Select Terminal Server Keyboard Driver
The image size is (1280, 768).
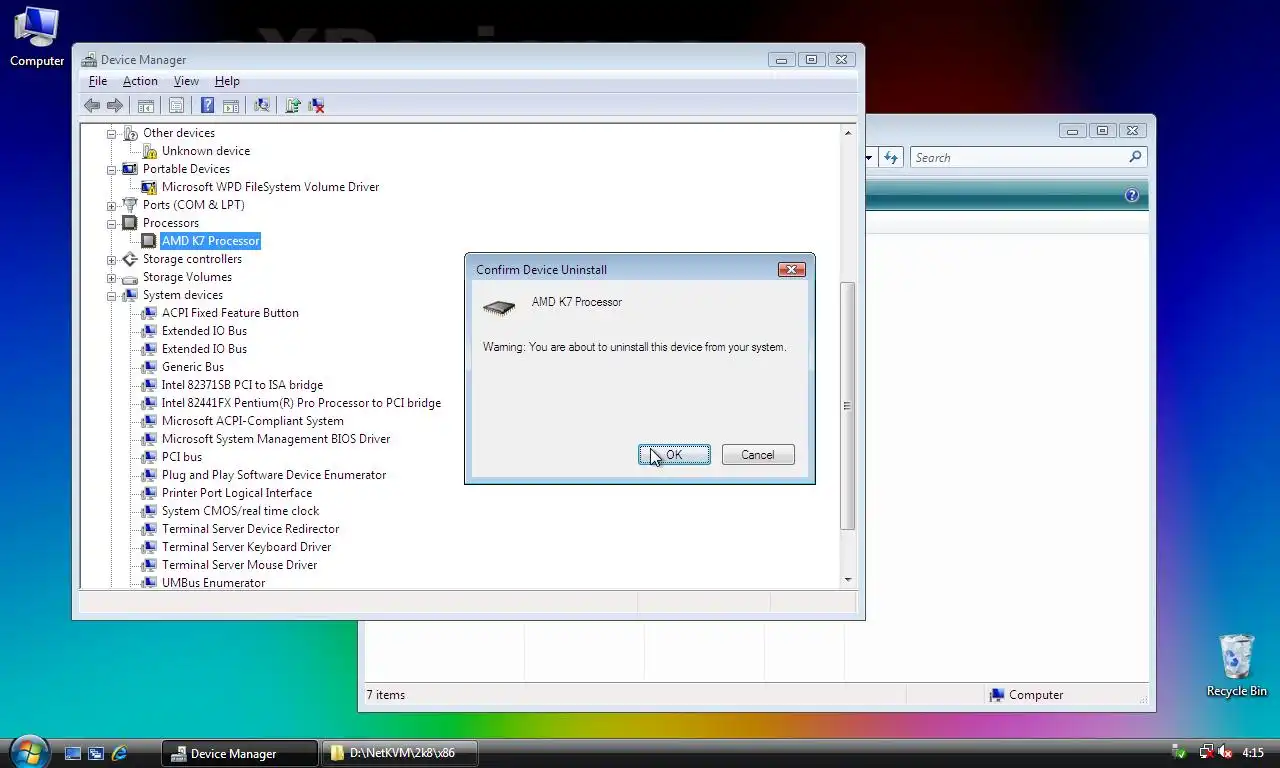246,547
